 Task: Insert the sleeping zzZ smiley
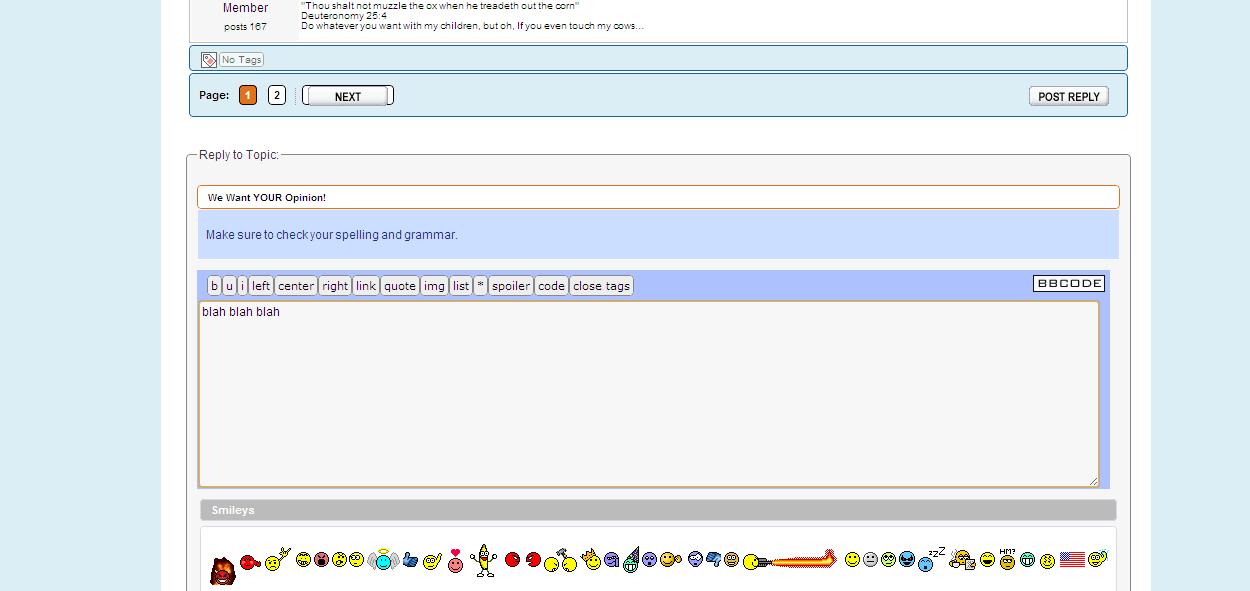click(x=930, y=560)
